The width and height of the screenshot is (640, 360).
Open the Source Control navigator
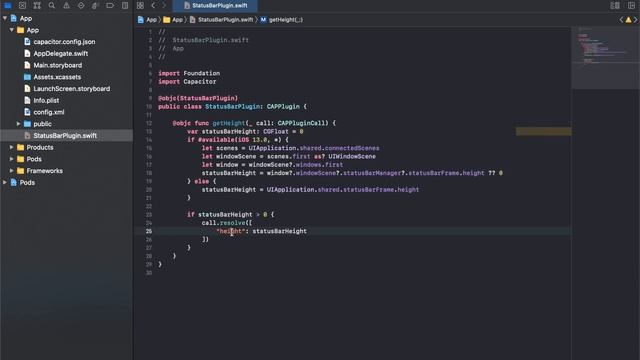tap(22, 5)
